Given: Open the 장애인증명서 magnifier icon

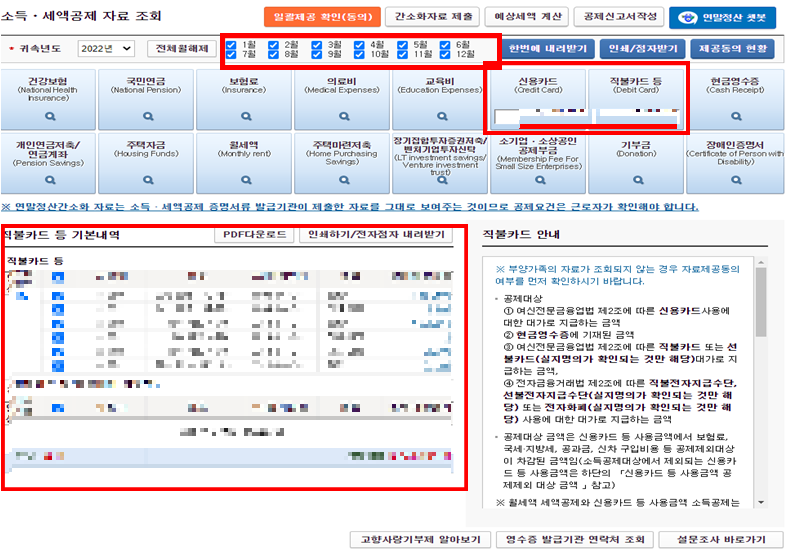Looking at the screenshot, I should (736, 180).
